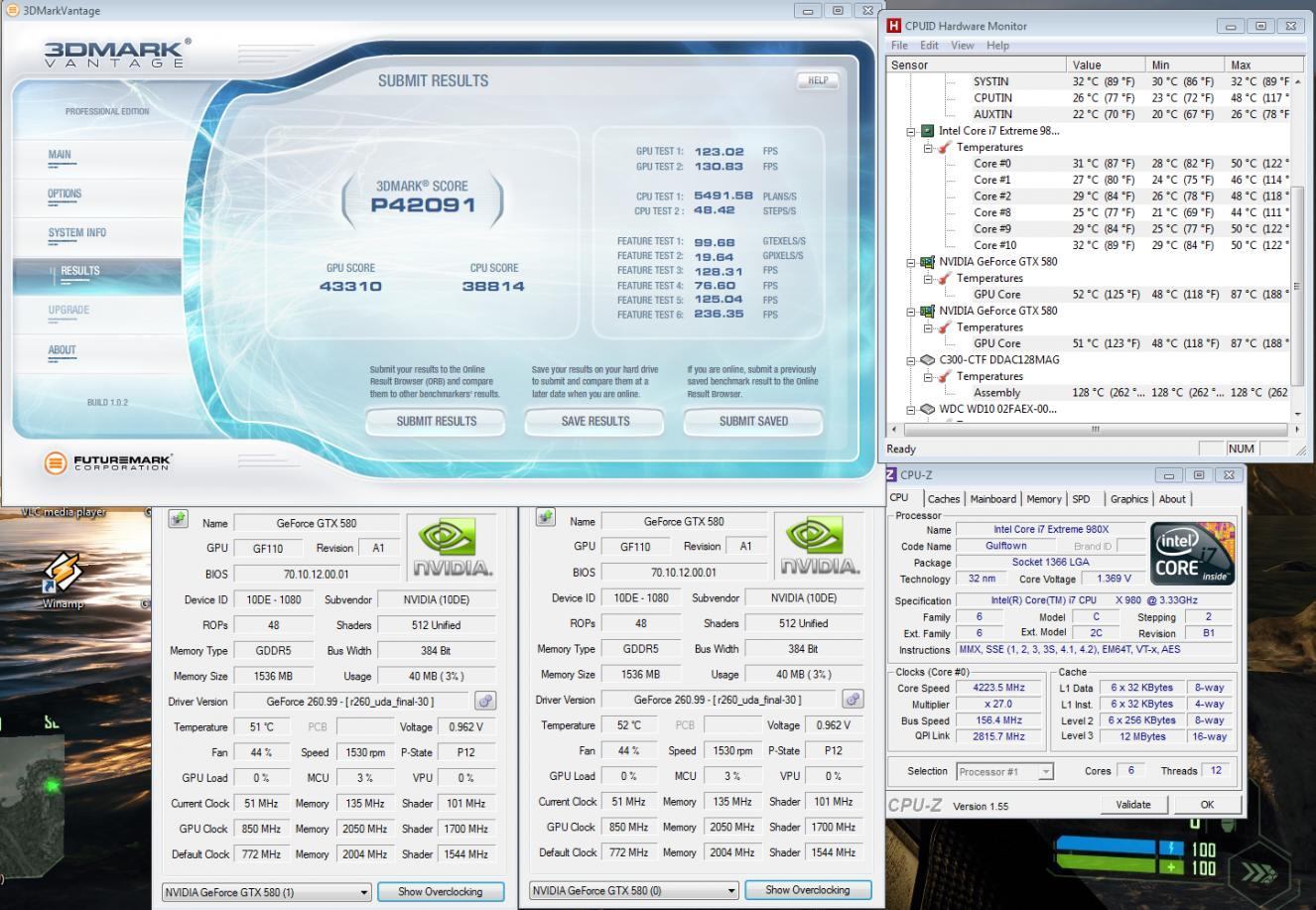Image resolution: width=1316 pixels, height=910 pixels.
Task: Click the P42091 3DMark score value
Action: pos(424,205)
